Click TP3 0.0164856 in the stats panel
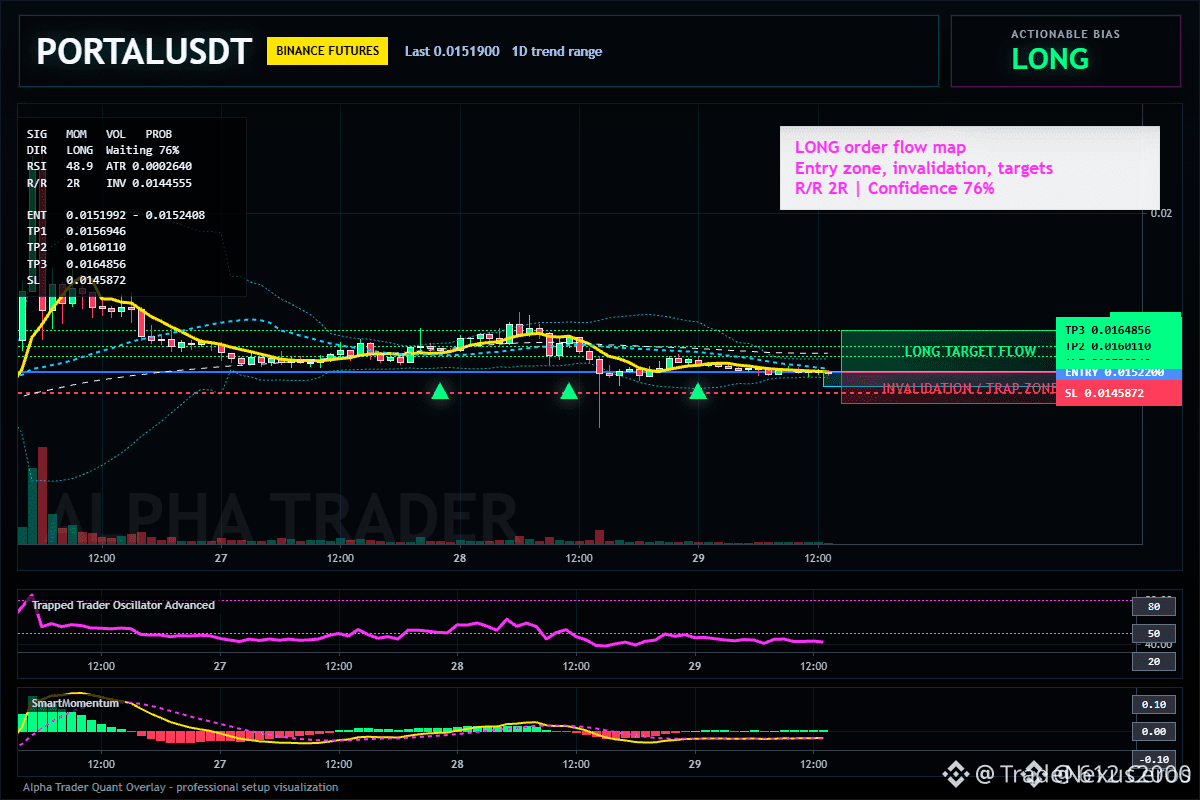This screenshot has width=1200, height=800. [76, 263]
